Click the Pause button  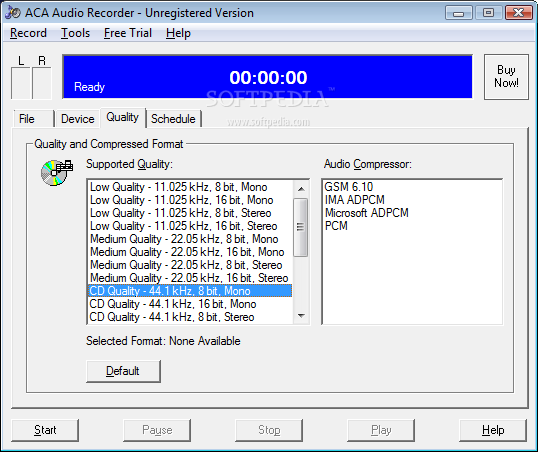pos(157,430)
